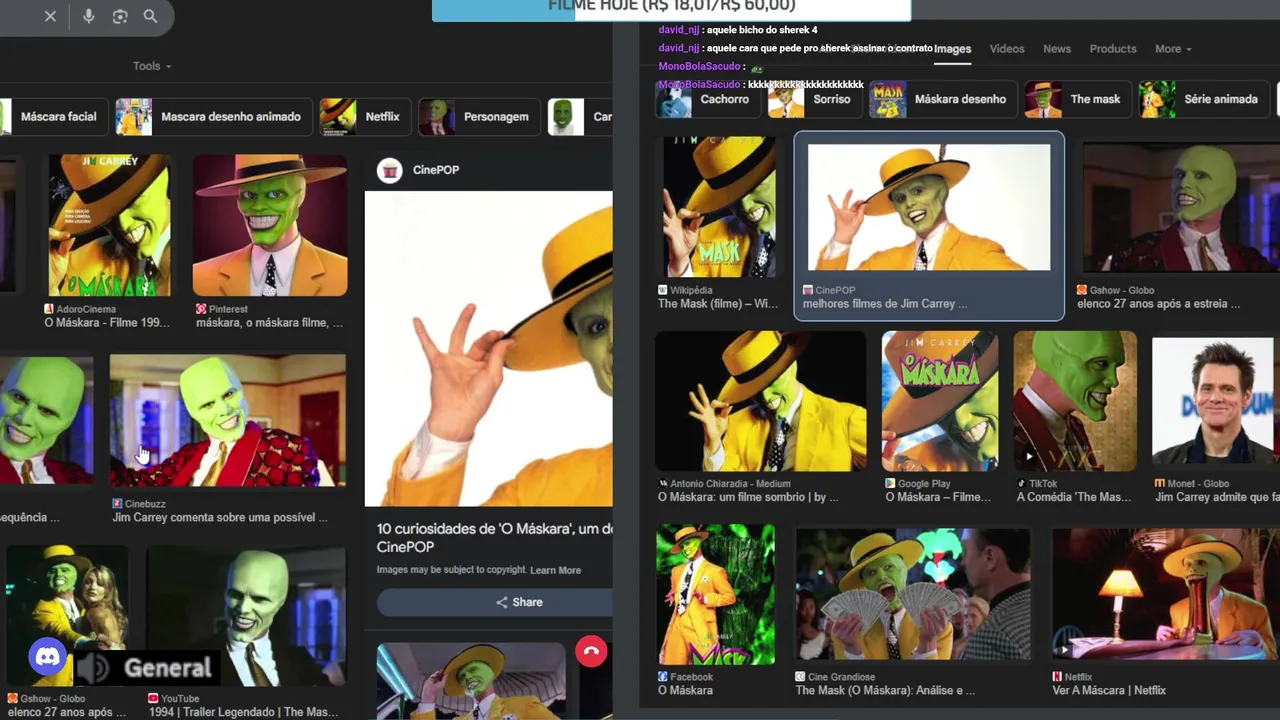
Task: Select the 'Mascara desenho animado' chip
Action: (213, 117)
